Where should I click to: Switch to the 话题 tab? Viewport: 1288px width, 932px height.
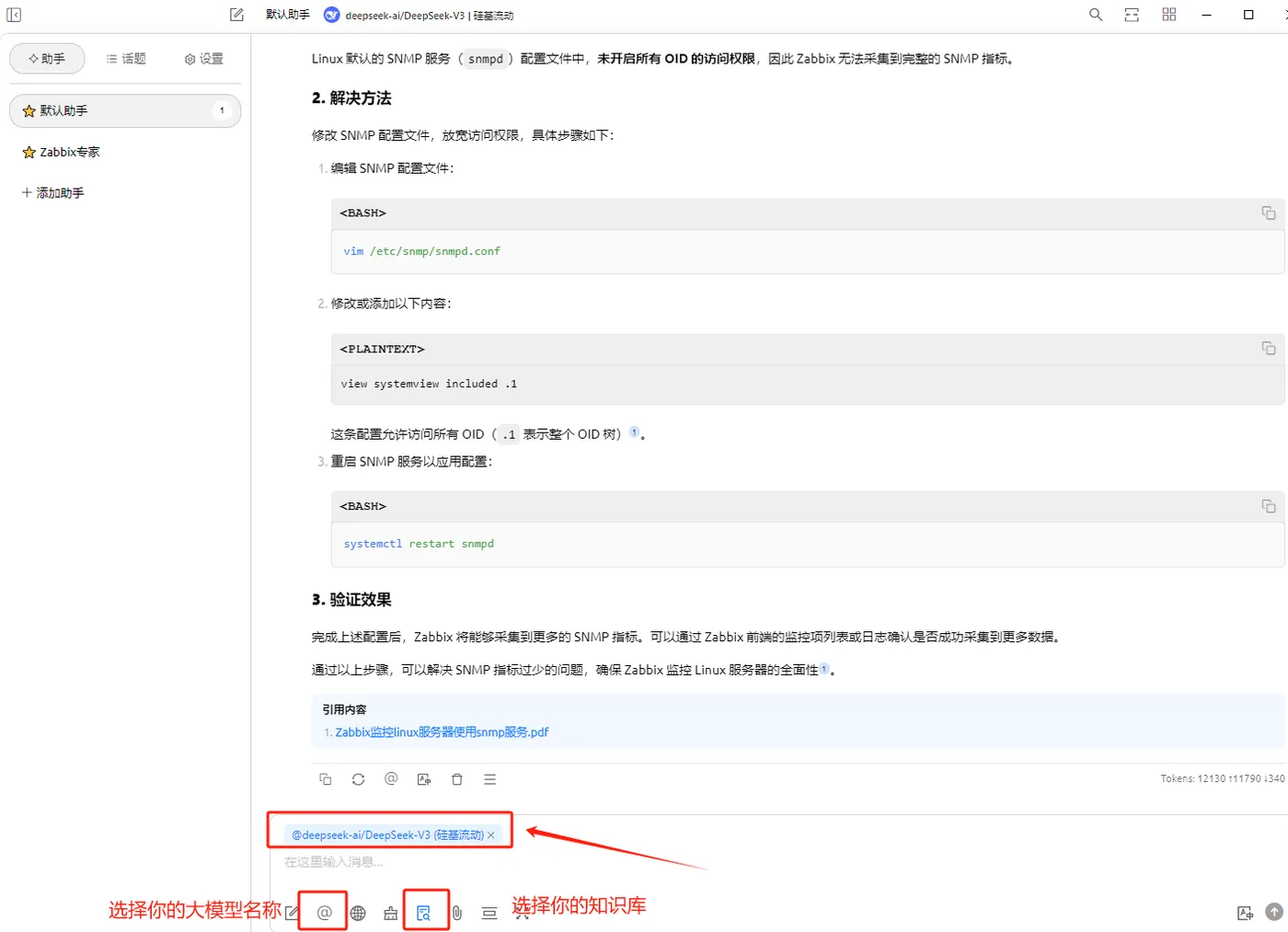[126, 59]
